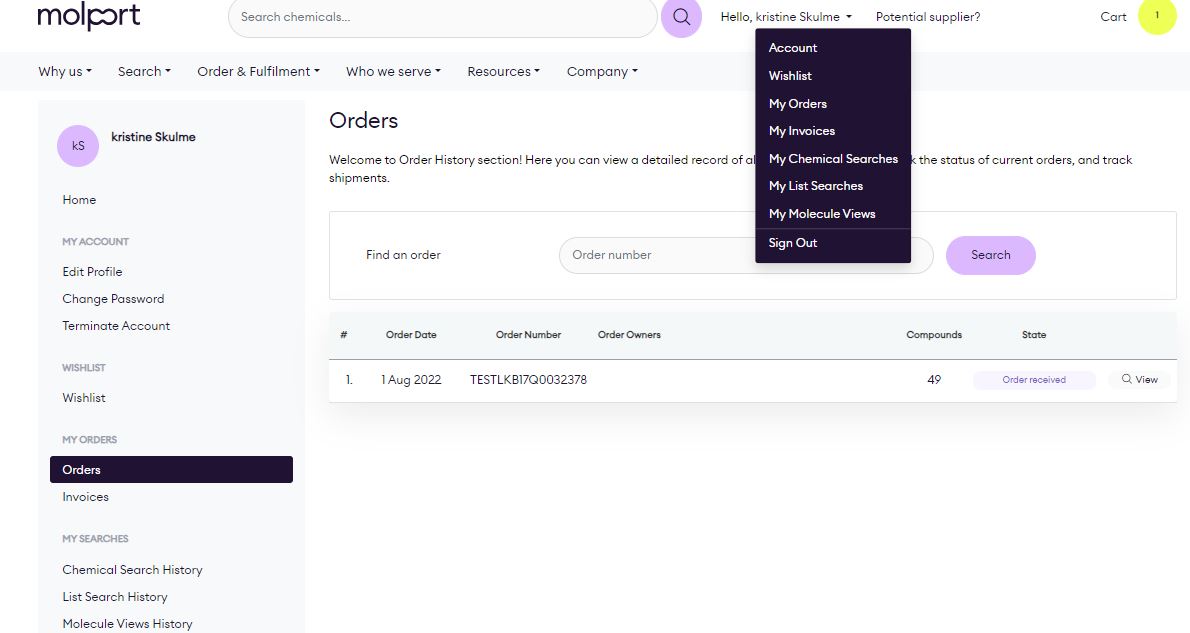Select My Chemical Searches menu entry
The width and height of the screenshot is (1190, 633).
pyautogui.click(x=833, y=158)
